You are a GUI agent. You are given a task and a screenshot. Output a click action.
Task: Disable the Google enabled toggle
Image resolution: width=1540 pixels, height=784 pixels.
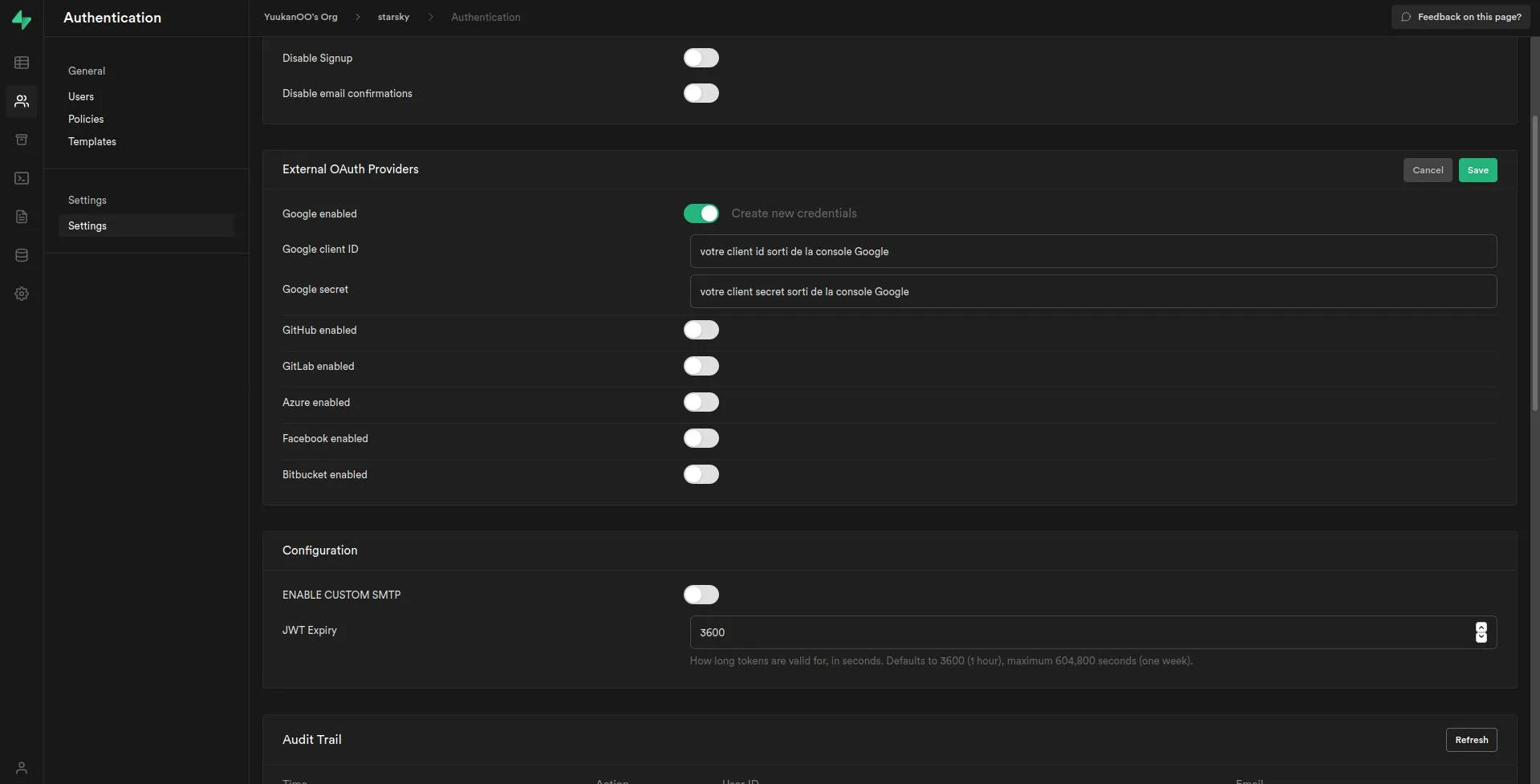pos(701,213)
